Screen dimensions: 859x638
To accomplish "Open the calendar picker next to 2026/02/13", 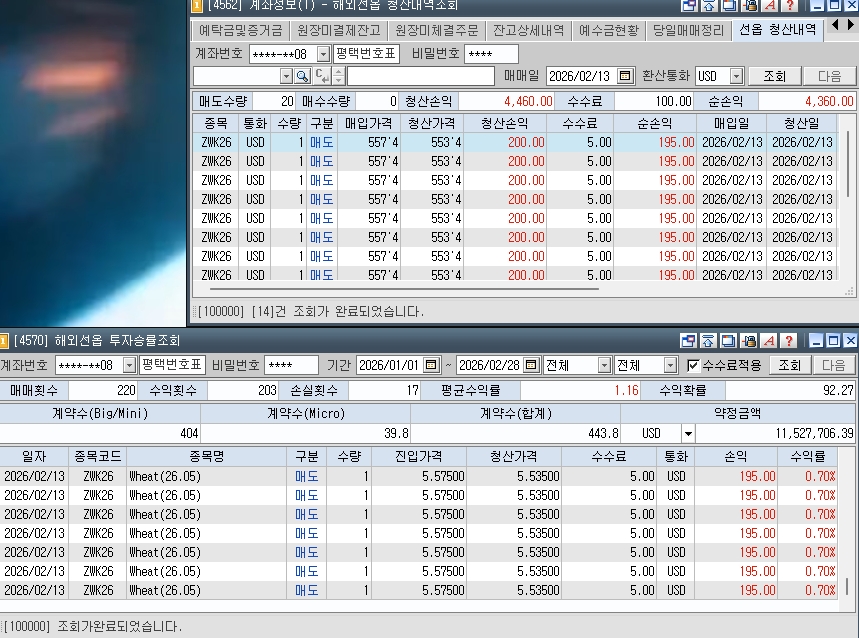I will coord(625,76).
